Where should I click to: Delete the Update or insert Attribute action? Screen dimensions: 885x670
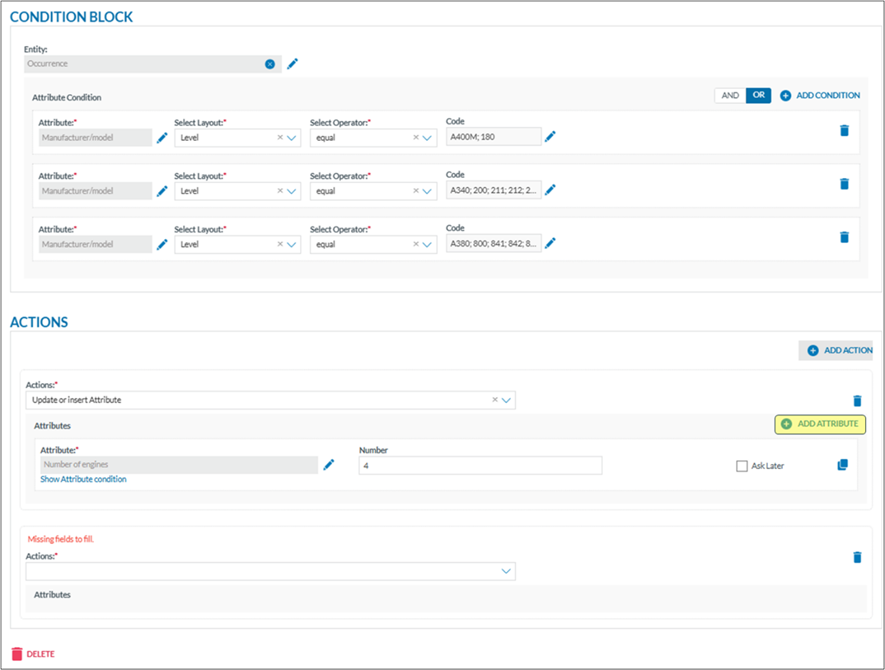click(x=857, y=400)
